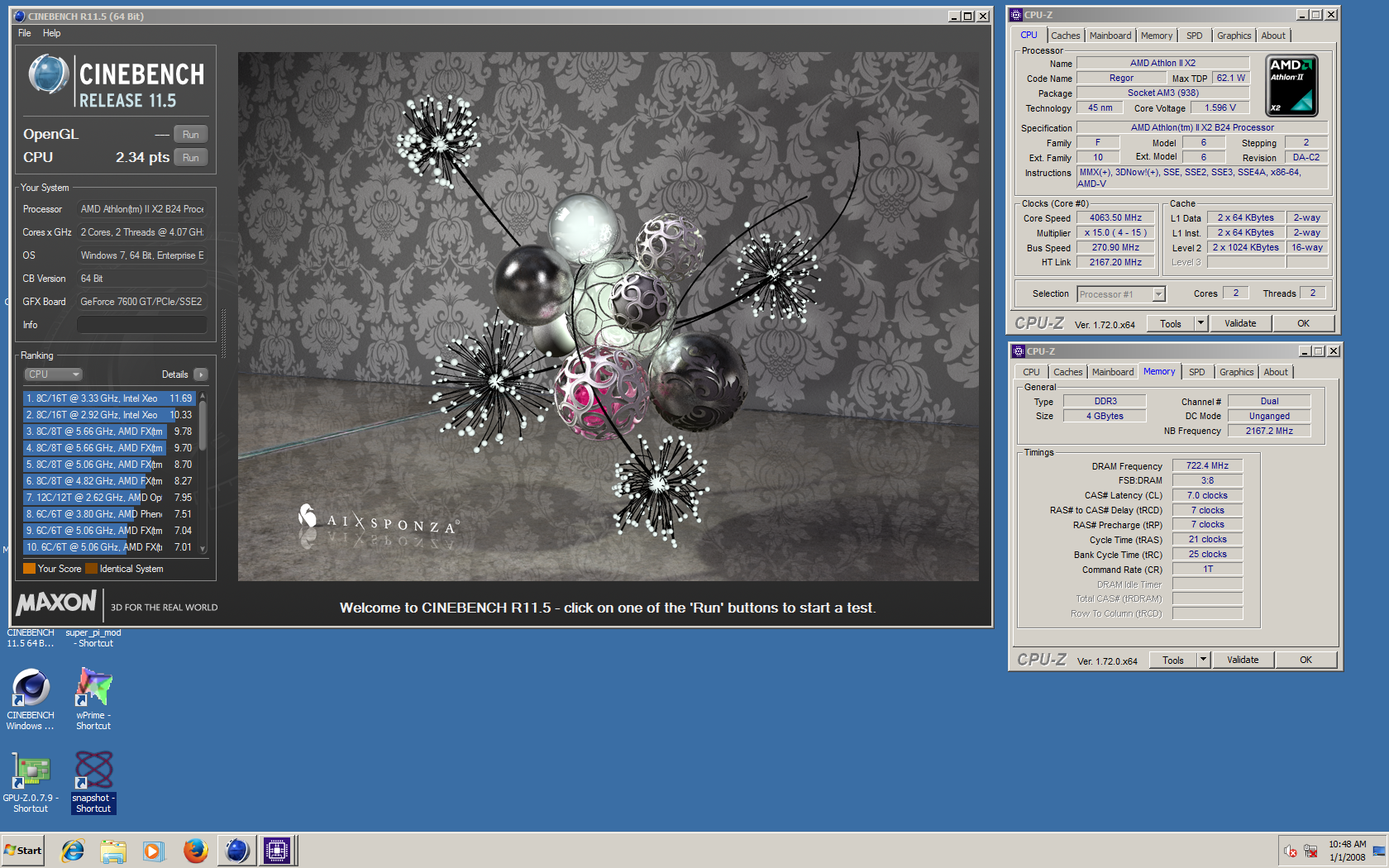The width and height of the screenshot is (1389, 868).
Task: Switch to Memory tab in upper CPU-Z
Action: click(x=1157, y=36)
